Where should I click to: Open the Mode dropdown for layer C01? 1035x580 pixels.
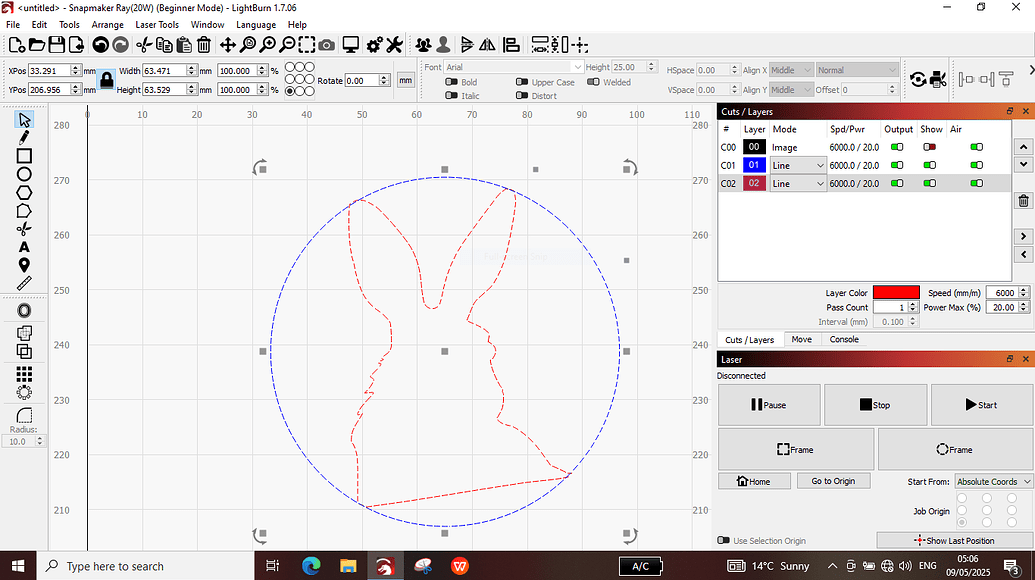(x=798, y=165)
